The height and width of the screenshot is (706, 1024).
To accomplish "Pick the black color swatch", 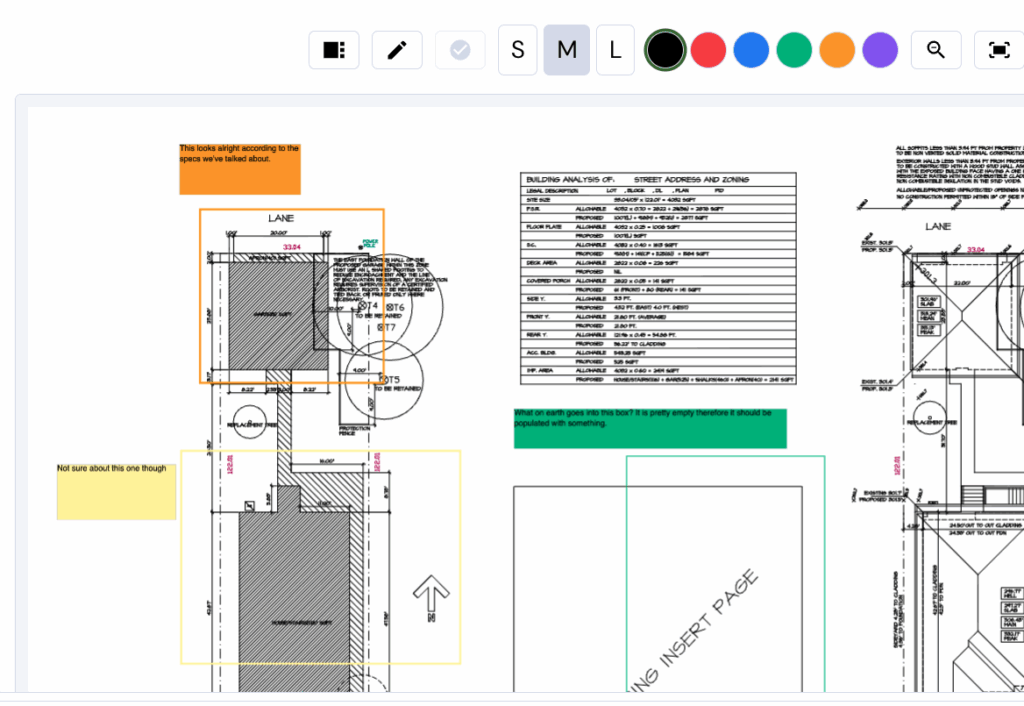I will (665, 50).
